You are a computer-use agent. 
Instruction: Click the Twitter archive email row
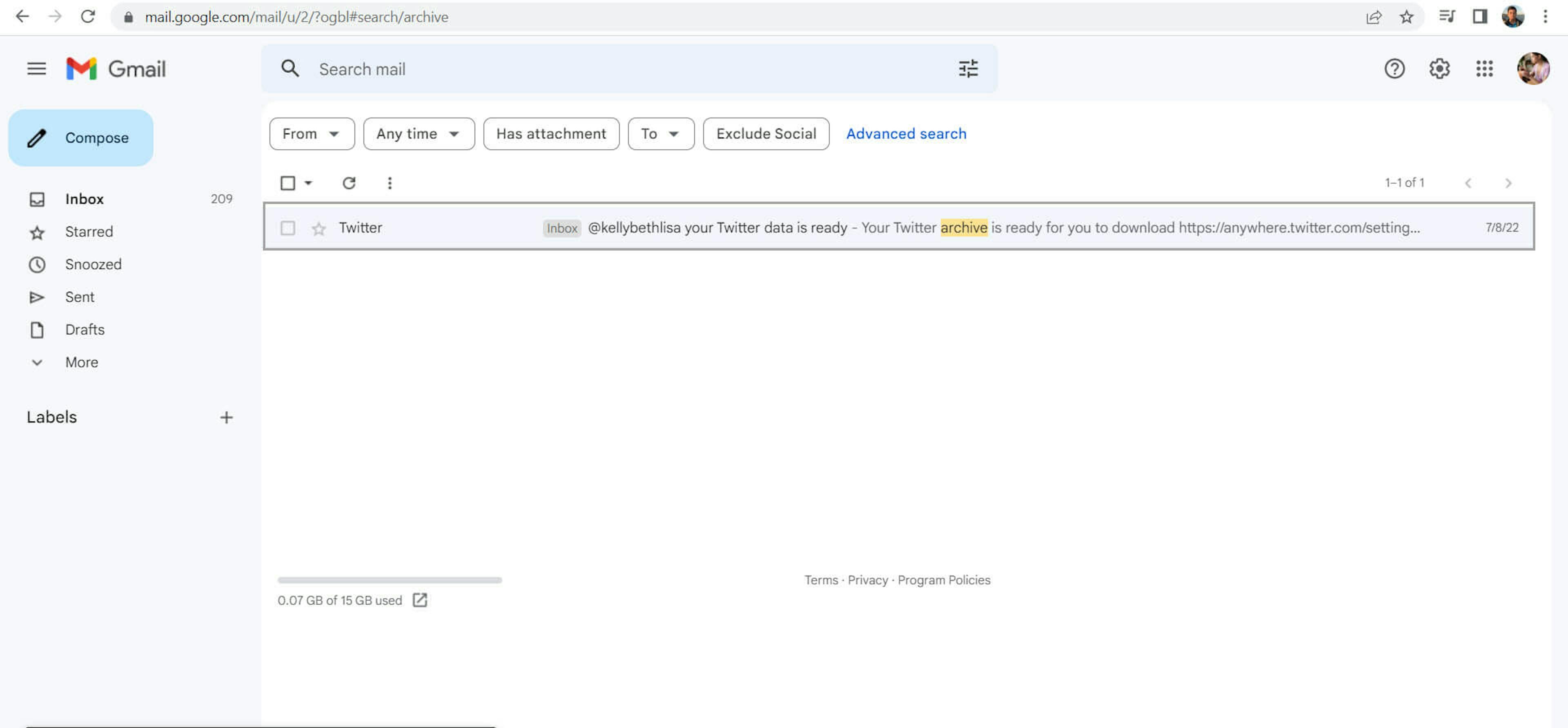(897, 227)
